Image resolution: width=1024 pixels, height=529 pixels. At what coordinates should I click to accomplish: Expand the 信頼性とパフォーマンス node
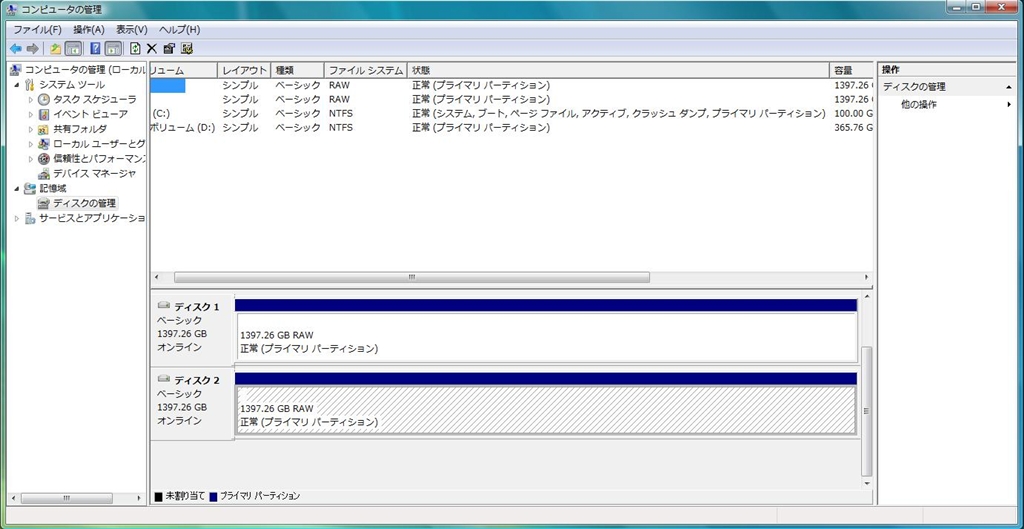click(x=31, y=159)
